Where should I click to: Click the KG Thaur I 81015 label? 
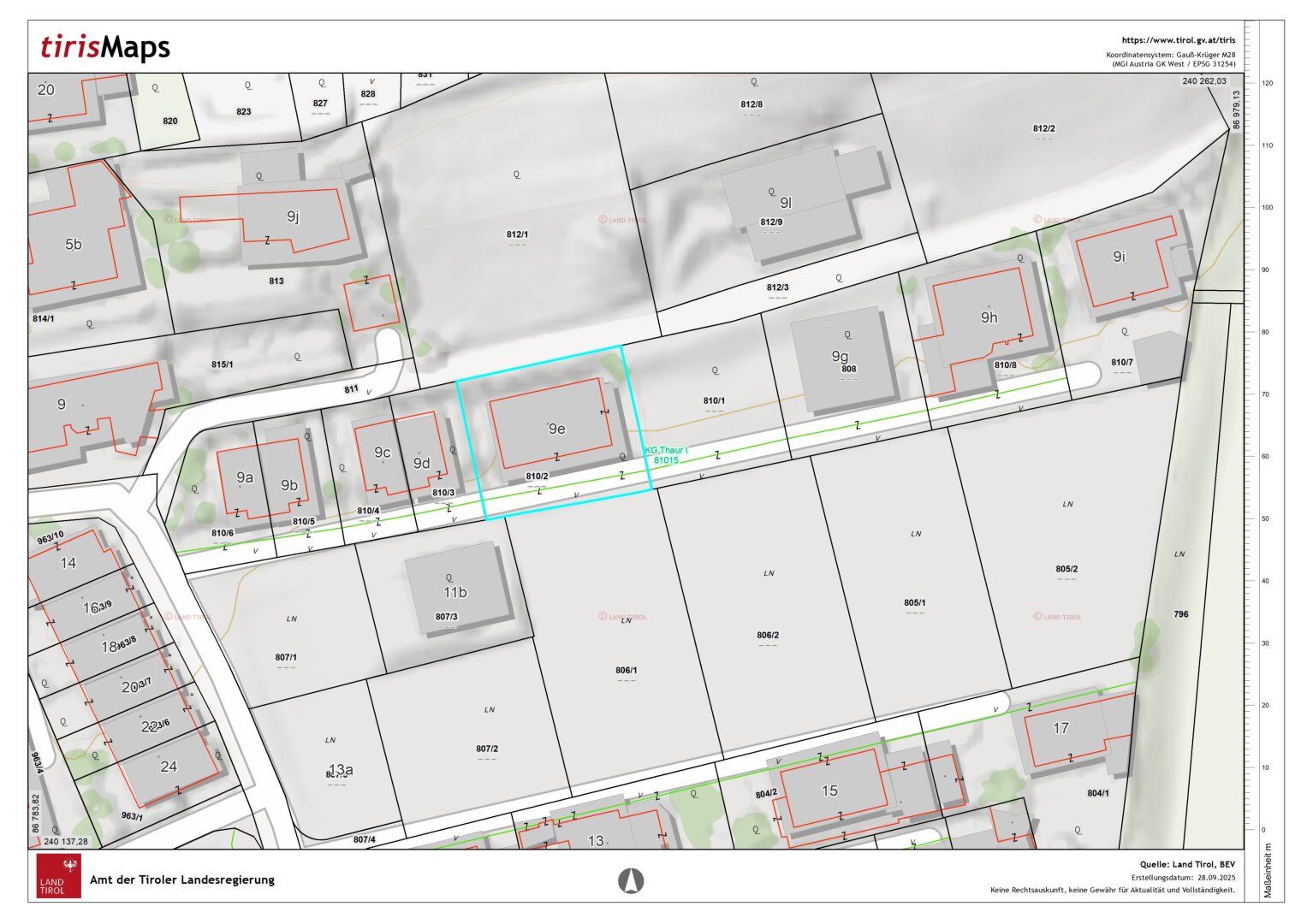pos(666,455)
